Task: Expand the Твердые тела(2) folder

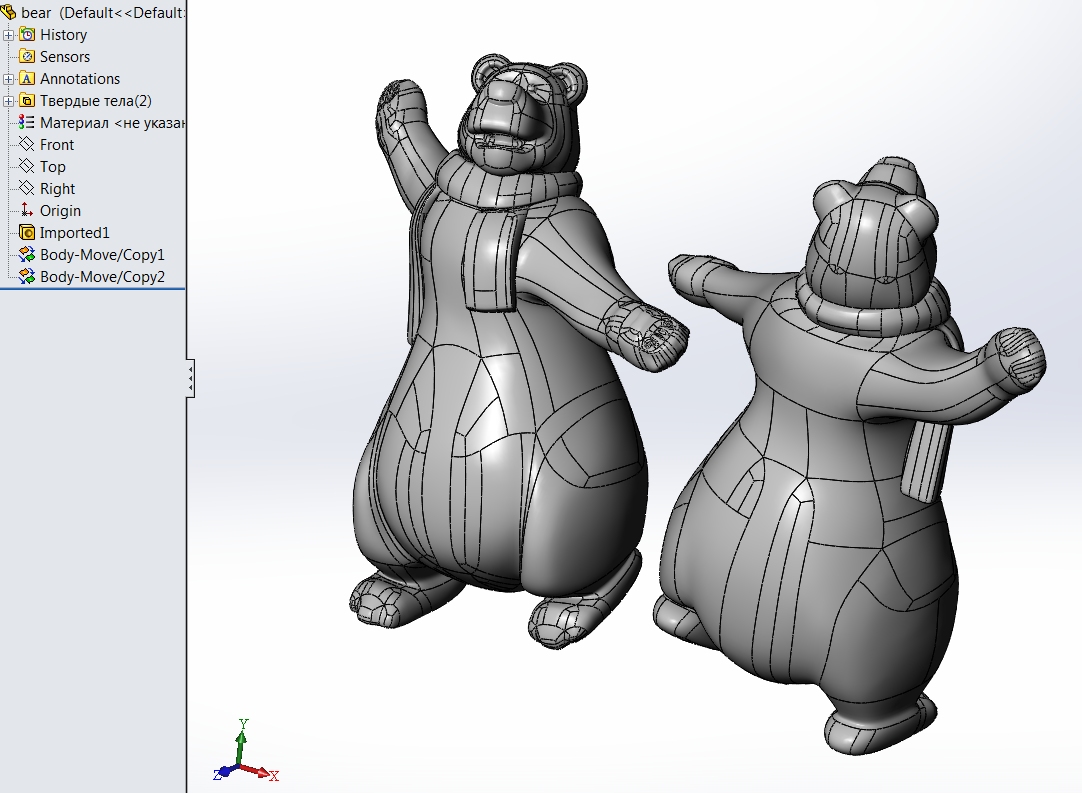Action: pyautogui.click(x=8, y=100)
